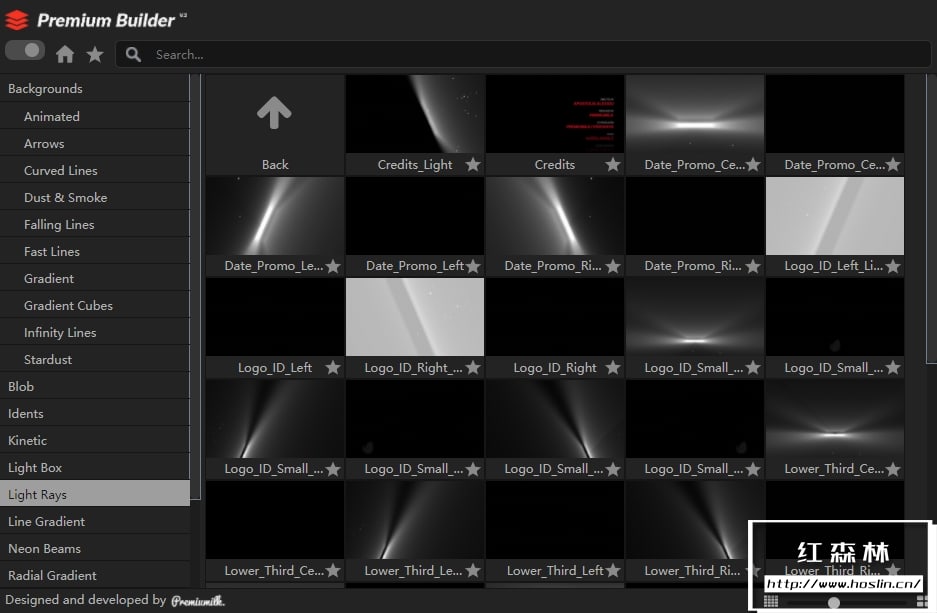Open the Blob category

pyautogui.click(x=95, y=387)
